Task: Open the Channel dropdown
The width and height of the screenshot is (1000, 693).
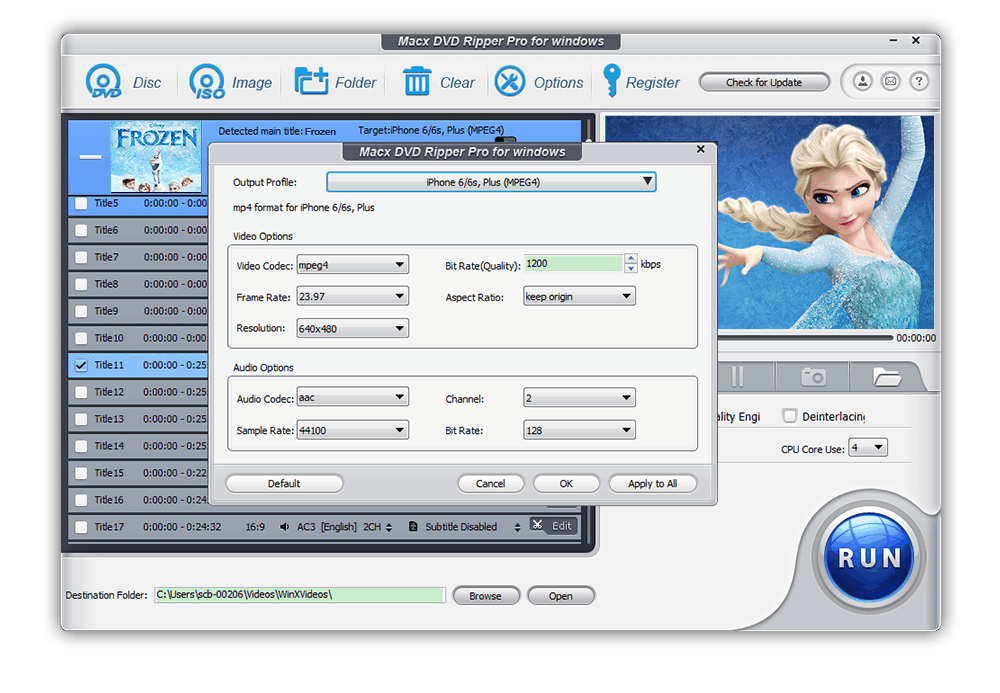Action: click(579, 398)
